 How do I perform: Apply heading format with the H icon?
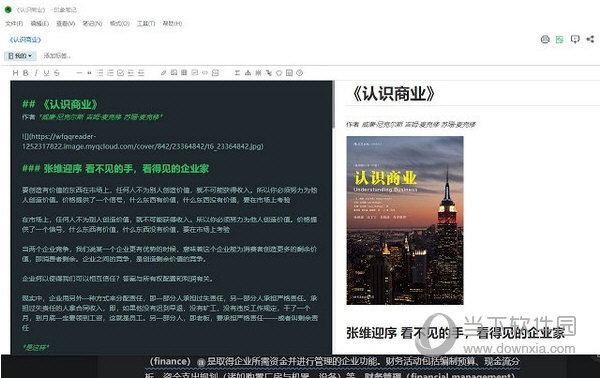(15, 73)
